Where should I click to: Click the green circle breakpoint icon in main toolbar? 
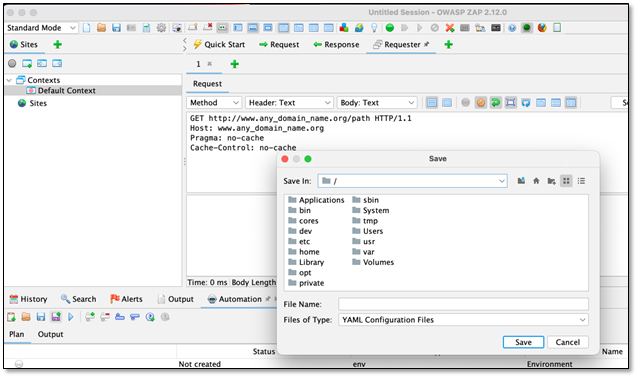point(390,28)
